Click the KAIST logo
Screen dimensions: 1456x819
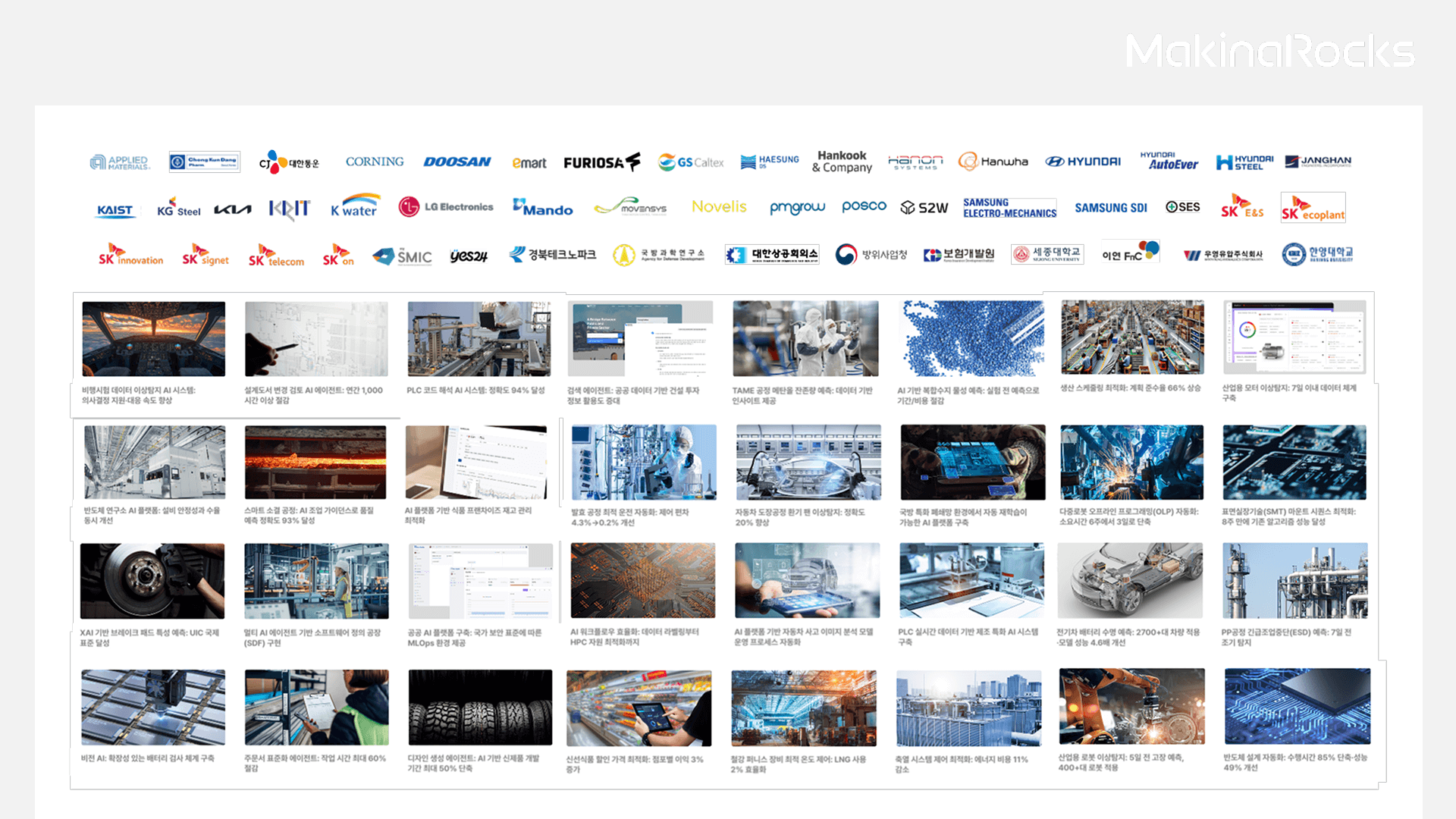(115, 210)
